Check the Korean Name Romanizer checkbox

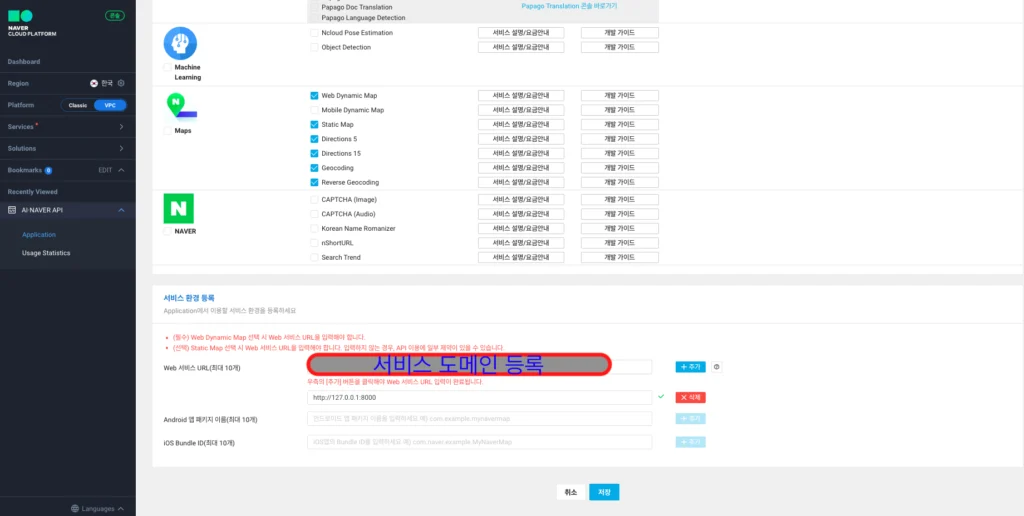coord(314,229)
